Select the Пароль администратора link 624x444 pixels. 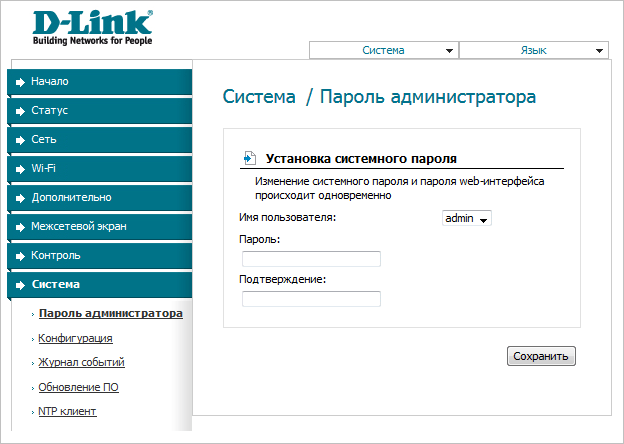click(x=111, y=314)
